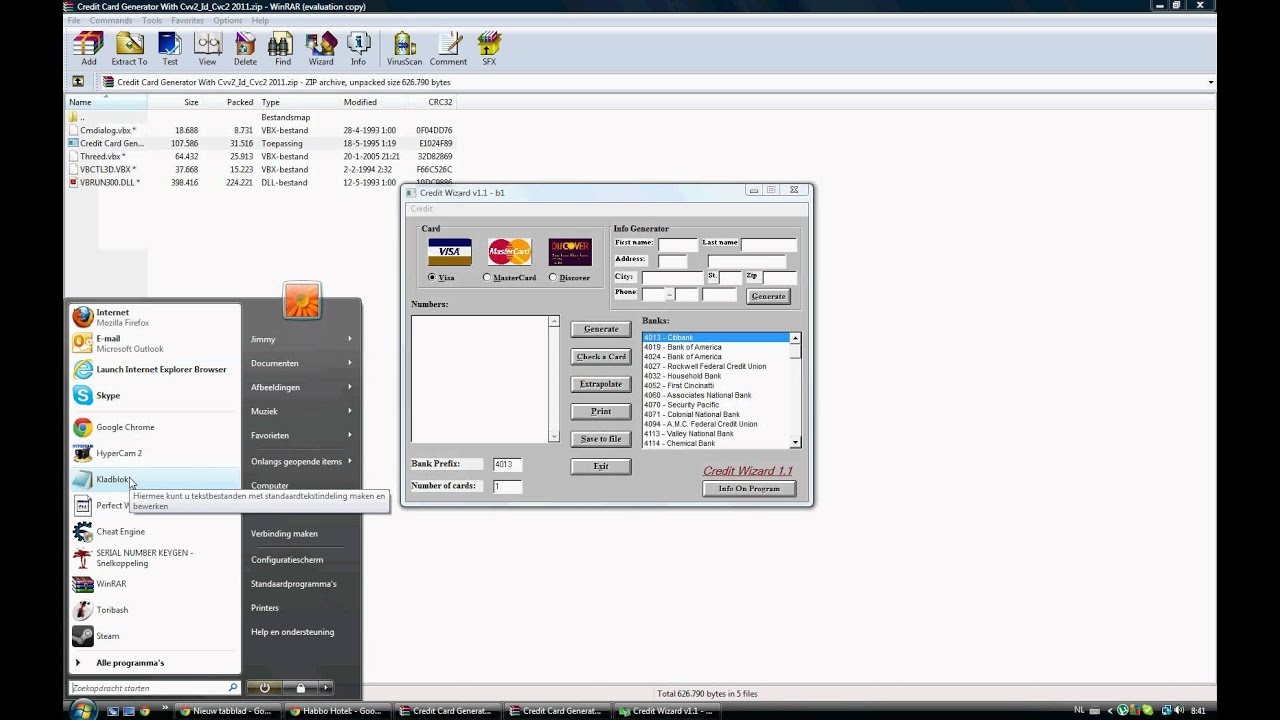Click Save to file button

point(601,439)
